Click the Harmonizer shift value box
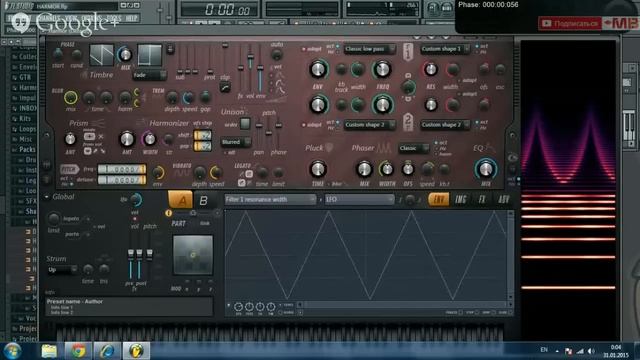This screenshot has height=360, width=640. coord(202,135)
